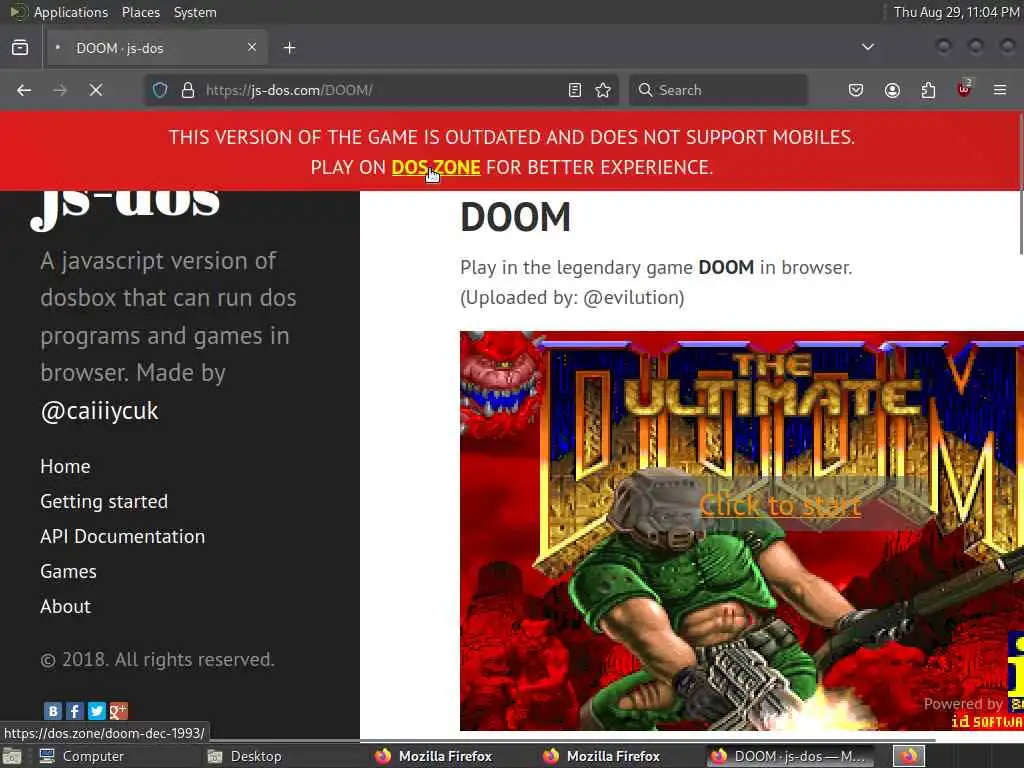
Task: Switch to the DOOM · js-dos taskbar item
Action: [x=790, y=756]
